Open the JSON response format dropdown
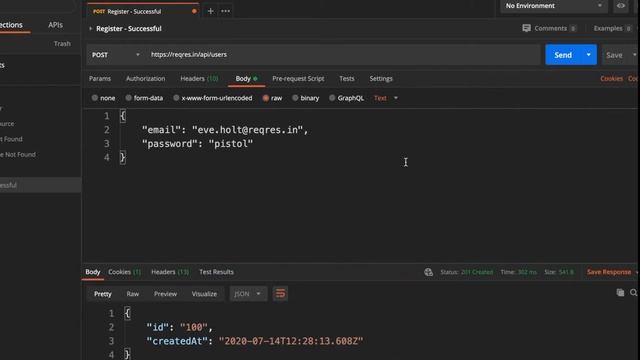The image size is (640, 360). coord(248,293)
